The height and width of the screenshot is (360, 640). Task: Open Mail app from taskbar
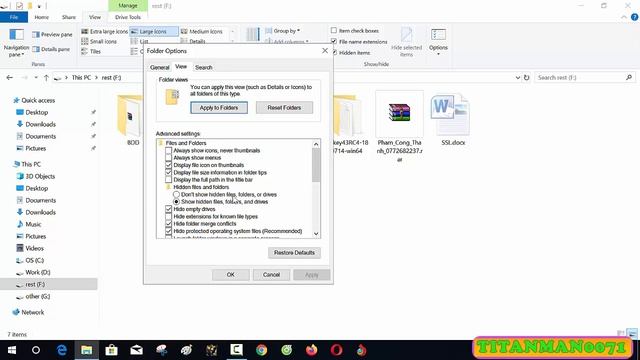[x=136, y=350]
